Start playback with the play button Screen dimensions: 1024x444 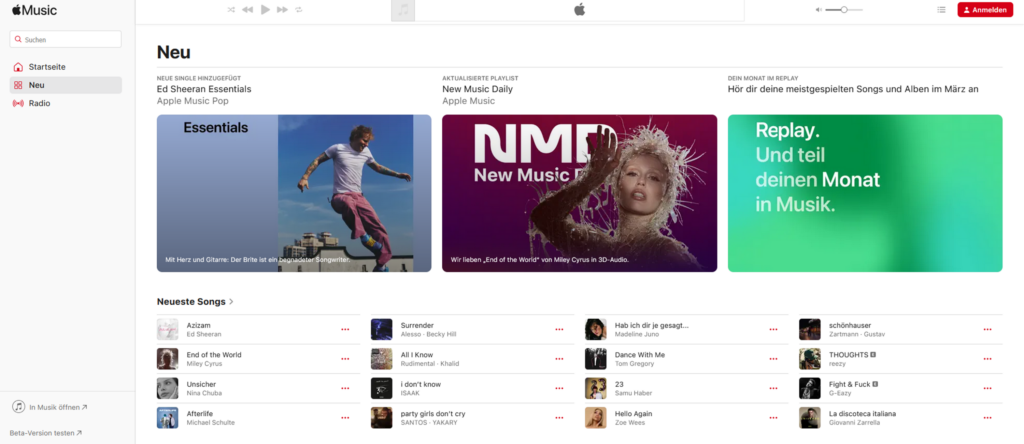[265, 10]
